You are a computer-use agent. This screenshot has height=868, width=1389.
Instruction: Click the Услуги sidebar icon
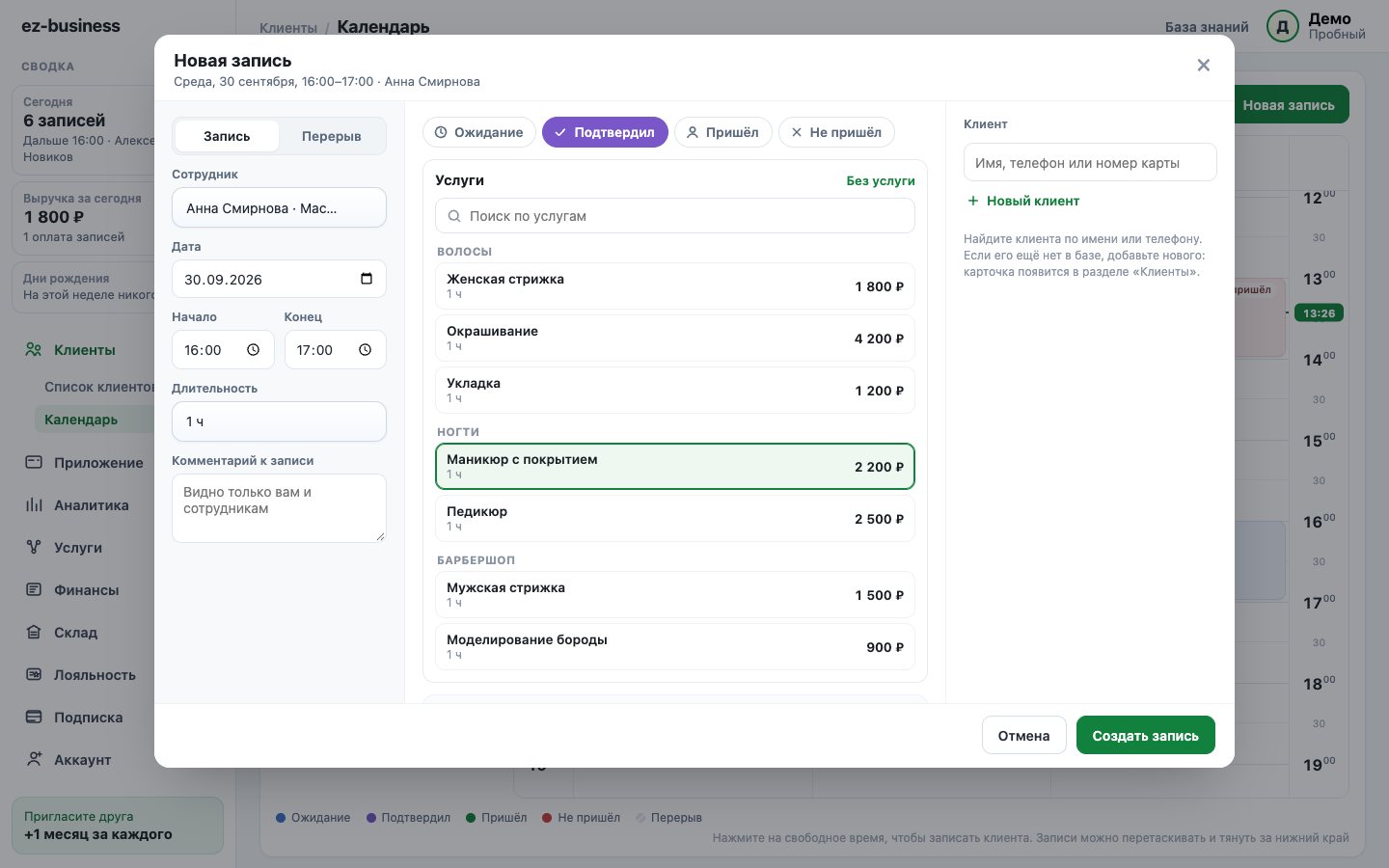[34, 548]
